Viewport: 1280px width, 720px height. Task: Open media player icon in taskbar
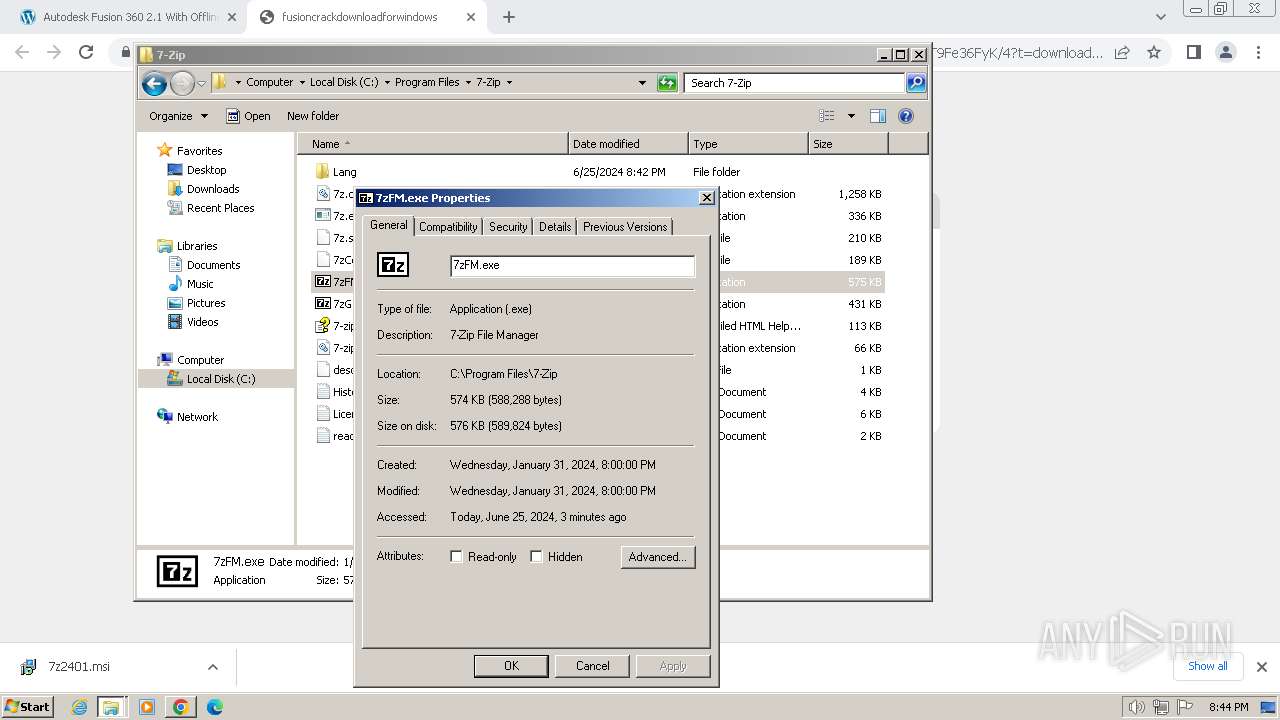point(147,707)
